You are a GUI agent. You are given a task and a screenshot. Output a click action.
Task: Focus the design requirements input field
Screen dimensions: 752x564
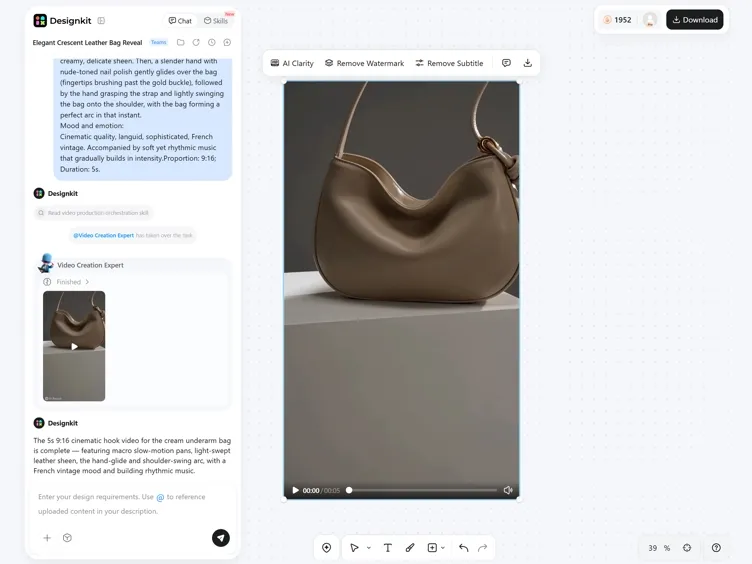132,504
